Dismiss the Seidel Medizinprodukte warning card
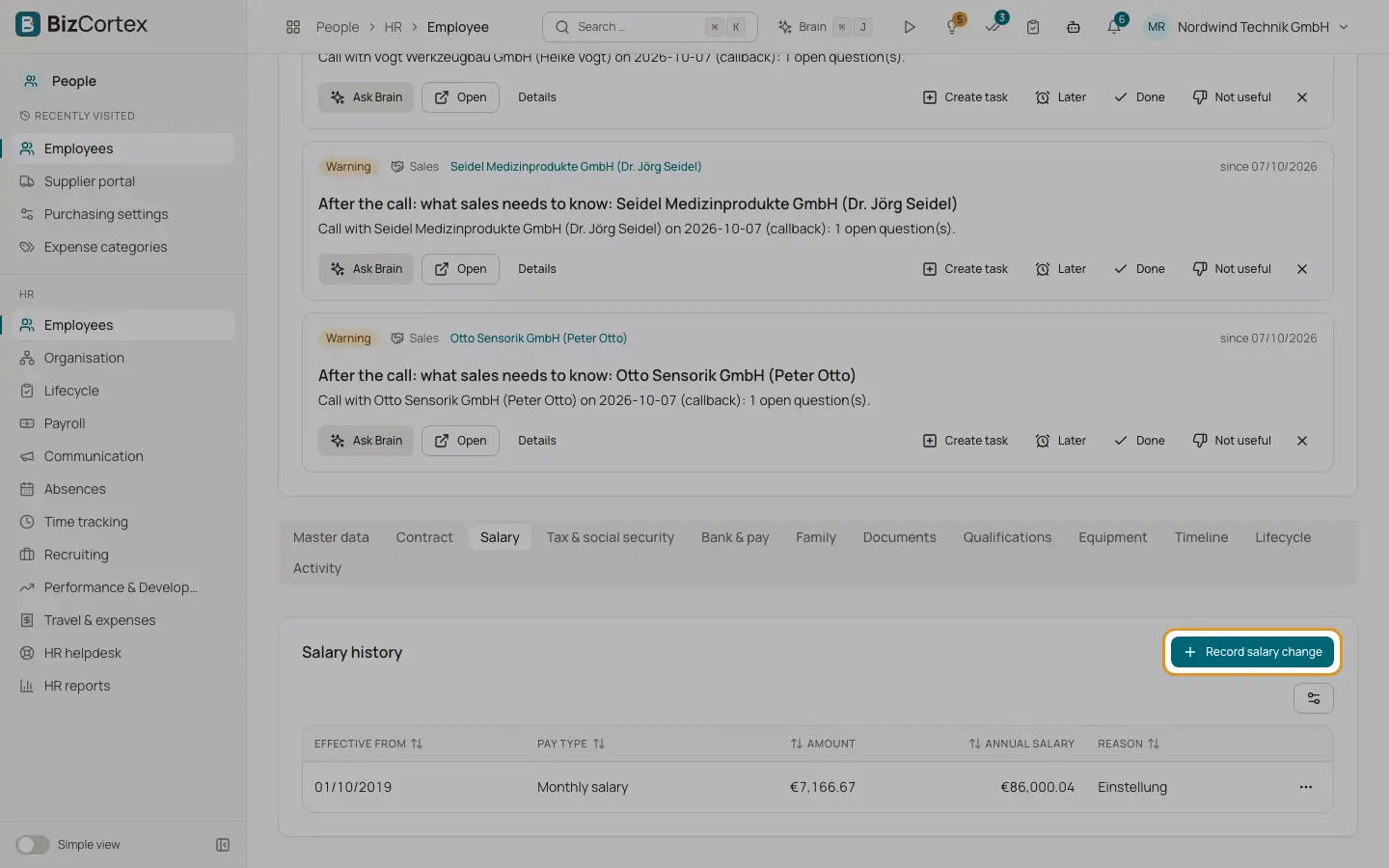 pos(1302,269)
